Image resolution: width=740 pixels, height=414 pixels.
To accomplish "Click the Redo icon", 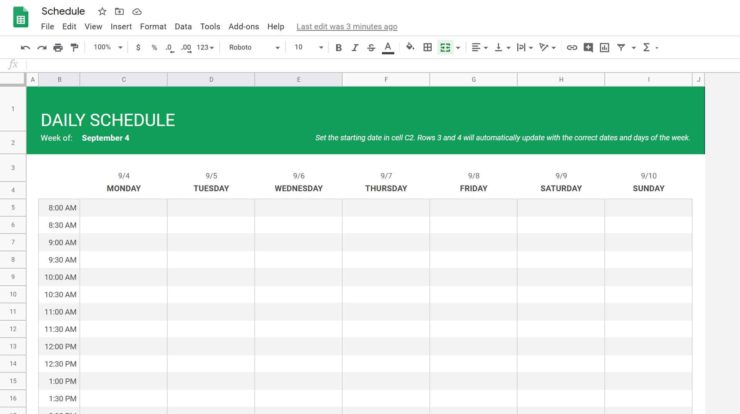I will [x=42, y=48].
